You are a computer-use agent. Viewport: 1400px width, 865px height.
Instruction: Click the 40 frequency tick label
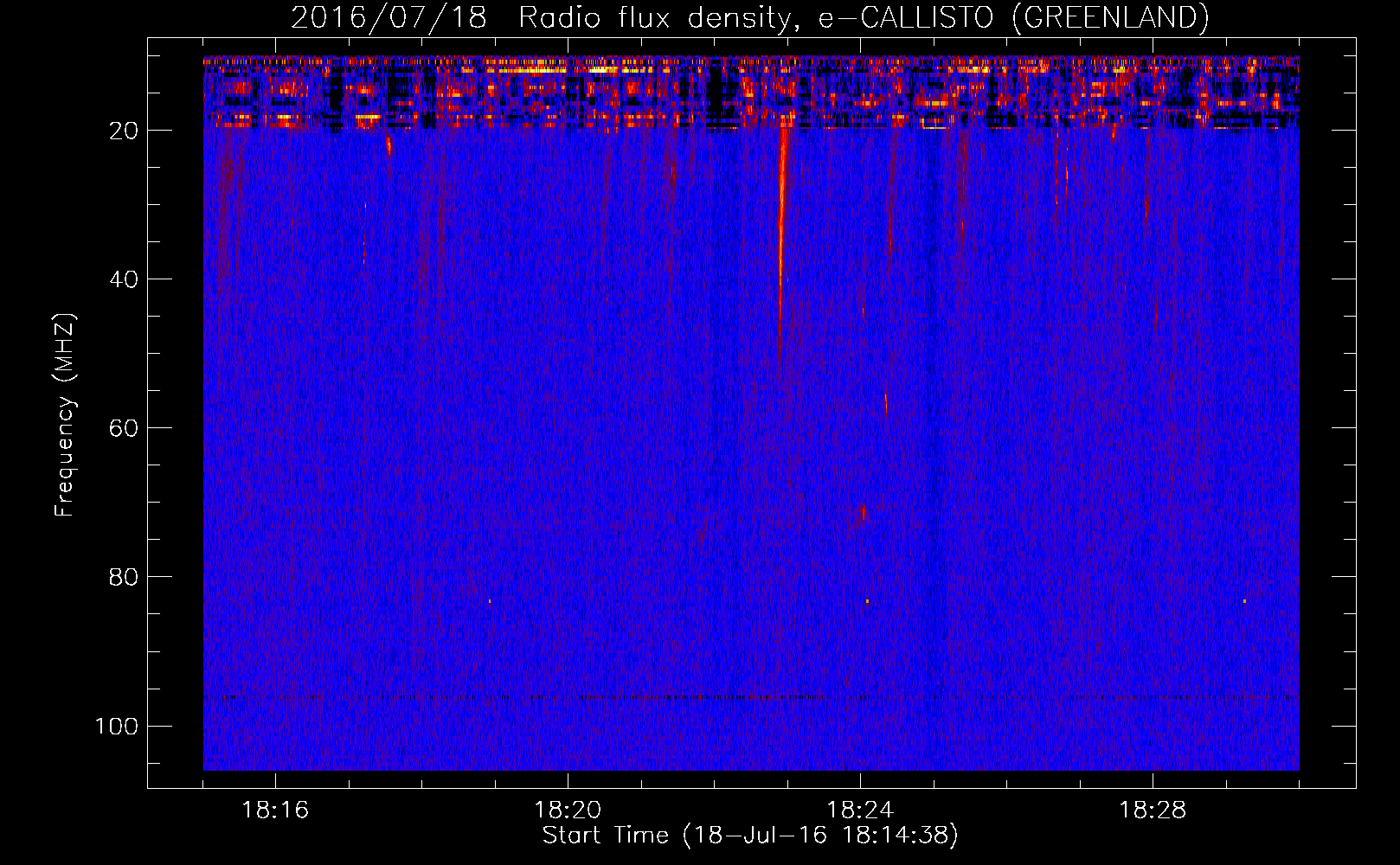124,279
